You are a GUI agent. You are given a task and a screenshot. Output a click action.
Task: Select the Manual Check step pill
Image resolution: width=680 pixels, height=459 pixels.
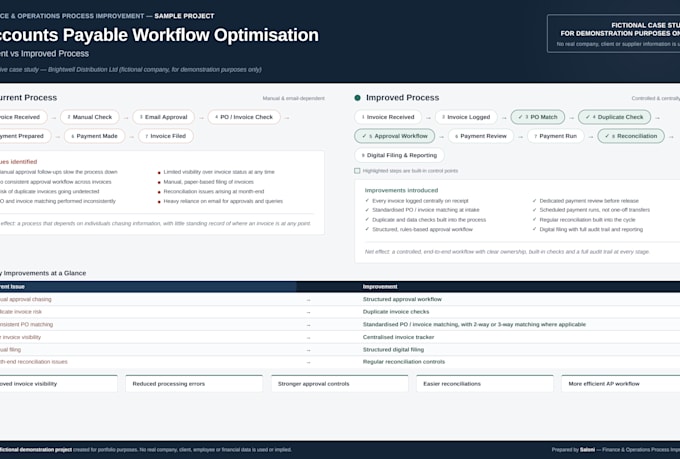[90, 117]
